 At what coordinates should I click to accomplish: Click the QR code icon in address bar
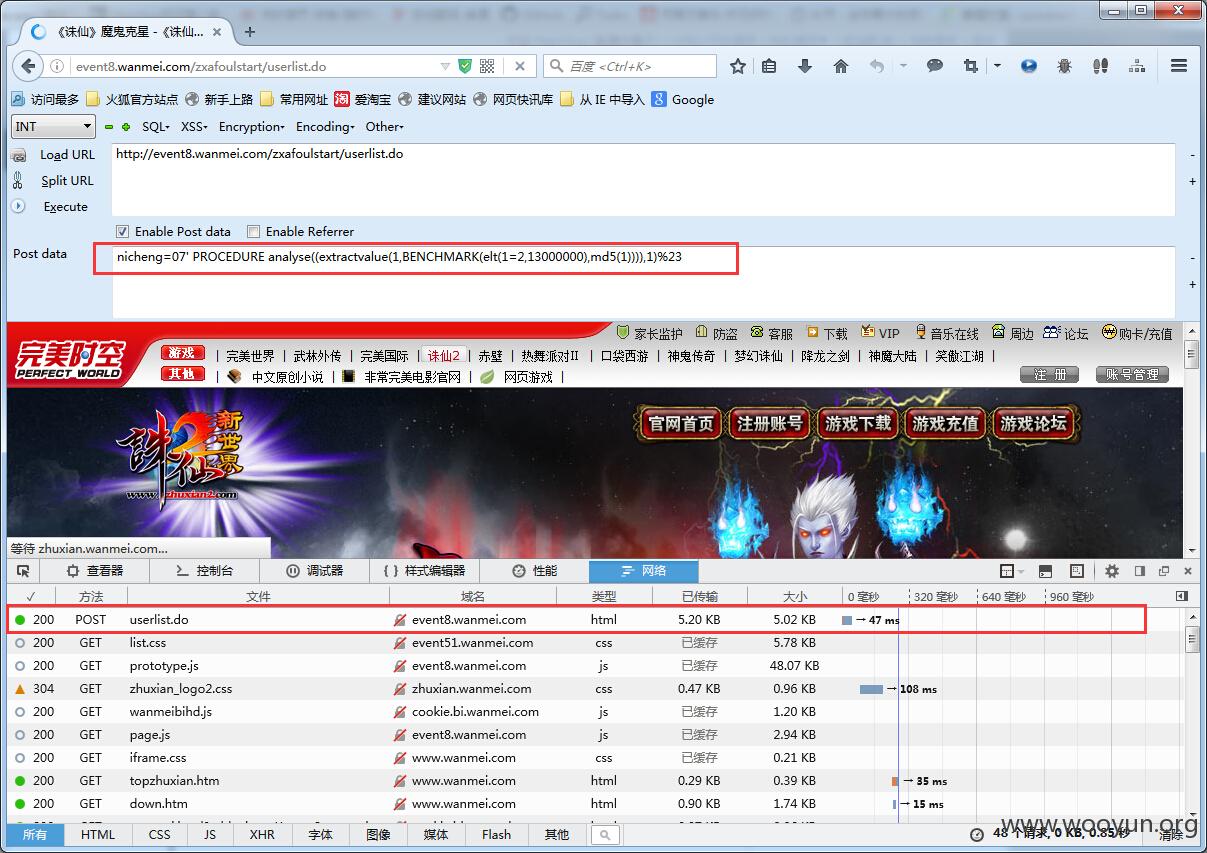487,66
